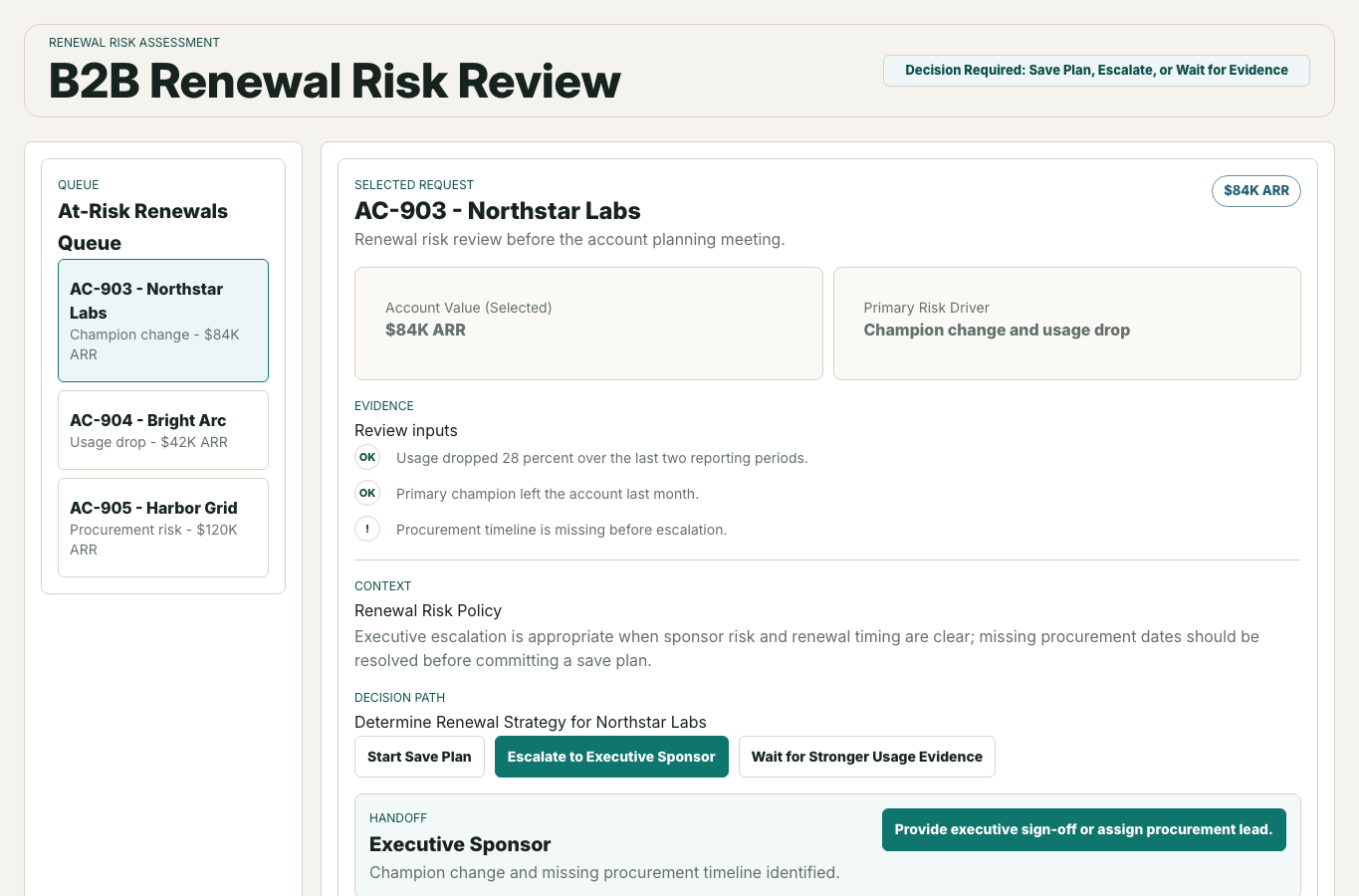Viewport: 1359px width, 896px height.
Task: Choose Escalate to Executive Sponsor
Action: pyautogui.click(x=611, y=757)
